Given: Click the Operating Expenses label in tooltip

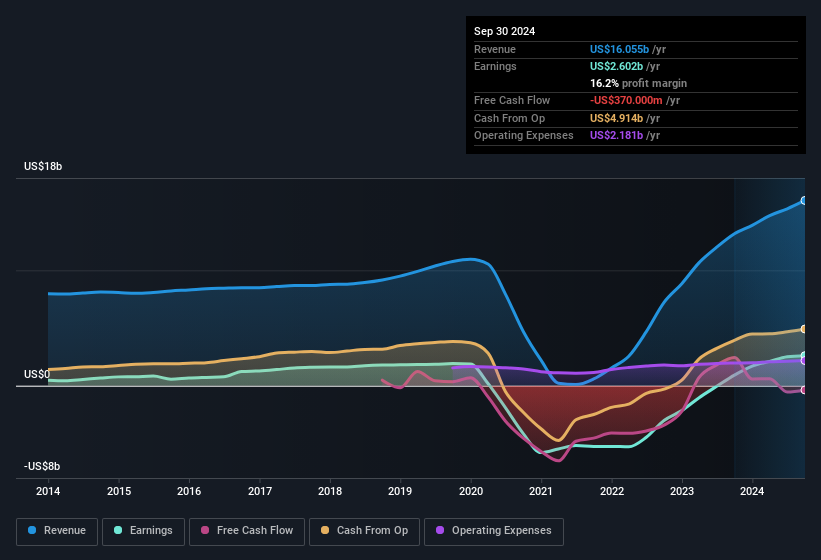Looking at the screenshot, I should tap(524, 135).
